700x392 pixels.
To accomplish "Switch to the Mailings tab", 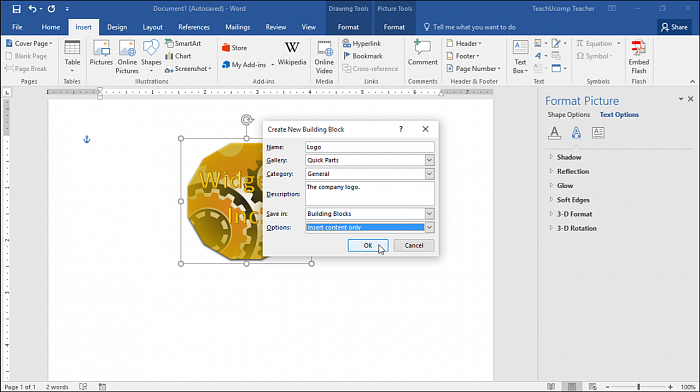I will pos(238,27).
